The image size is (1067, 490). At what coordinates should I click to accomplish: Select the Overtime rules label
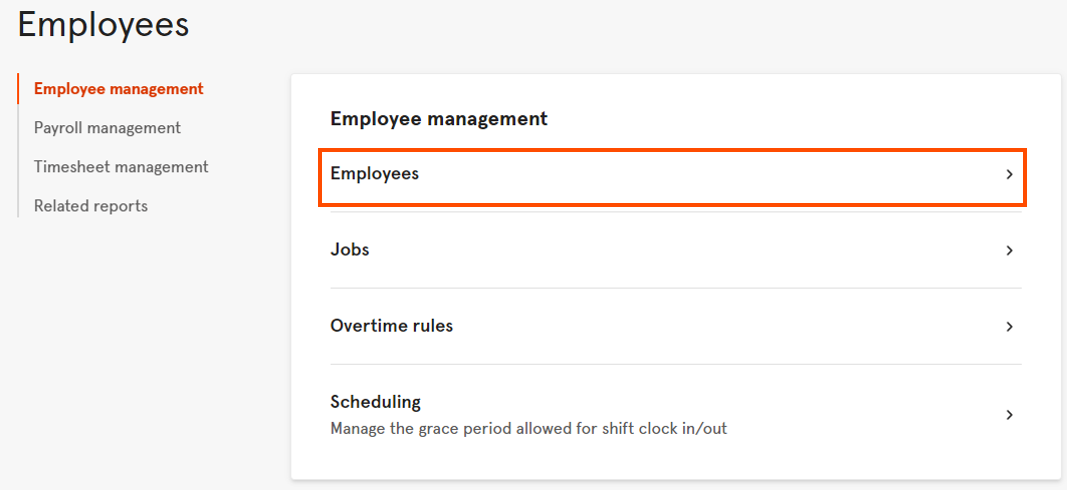pyautogui.click(x=391, y=326)
